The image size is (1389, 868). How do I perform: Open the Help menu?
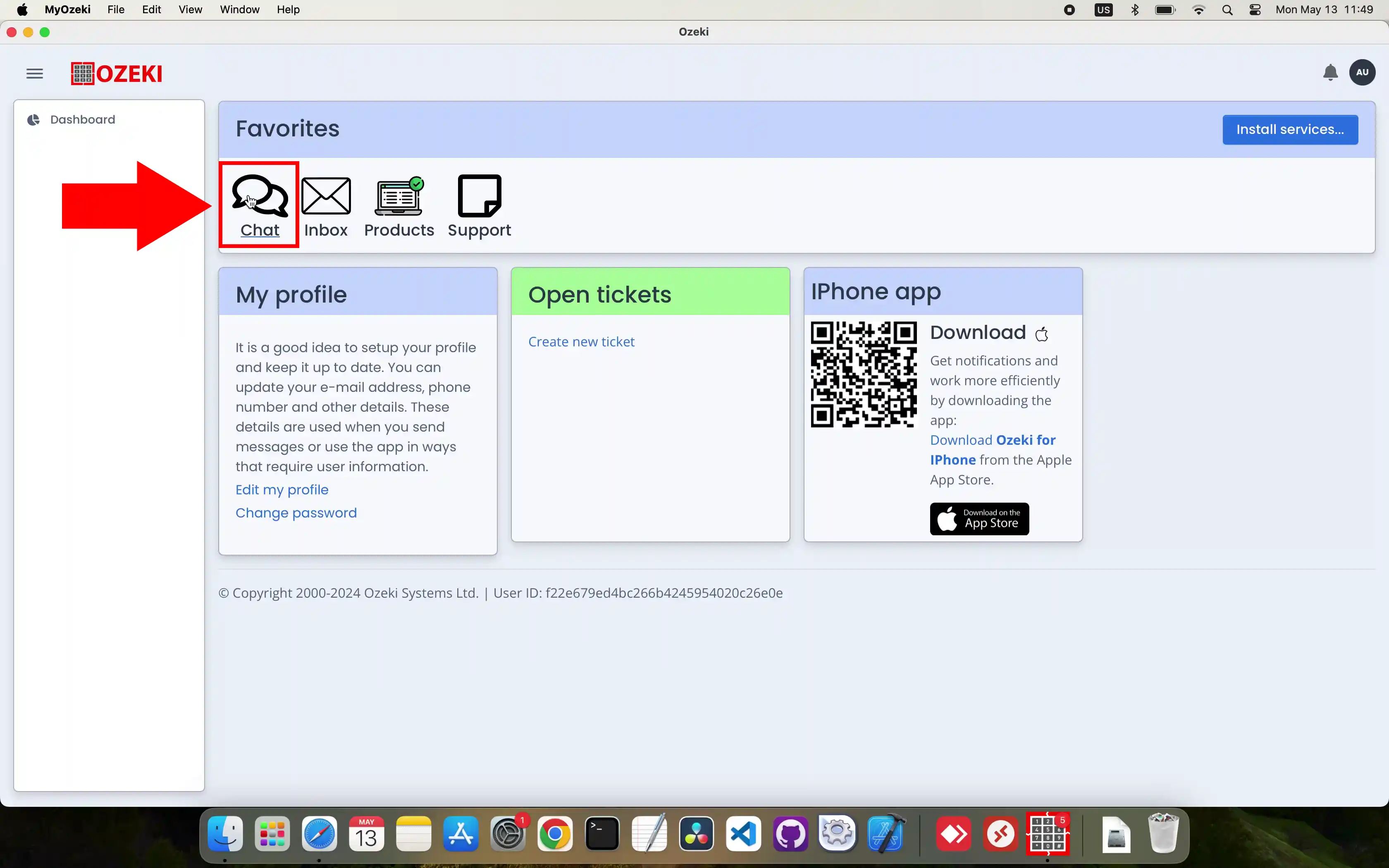coord(288,10)
